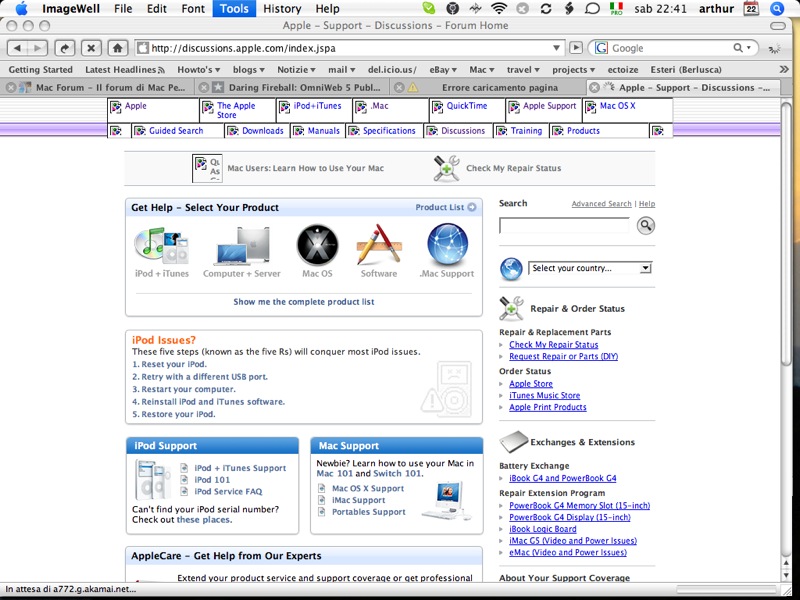Open the Apple menu in menu bar
800x600 pixels.
(21, 9)
